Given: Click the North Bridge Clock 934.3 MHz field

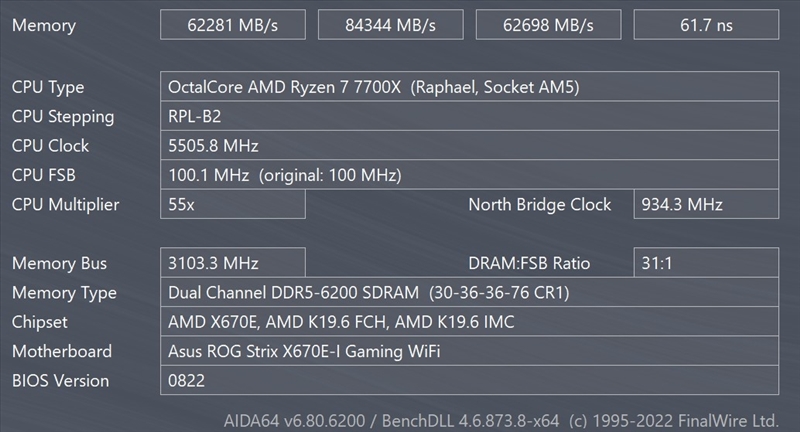Looking at the screenshot, I should point(706,204).
